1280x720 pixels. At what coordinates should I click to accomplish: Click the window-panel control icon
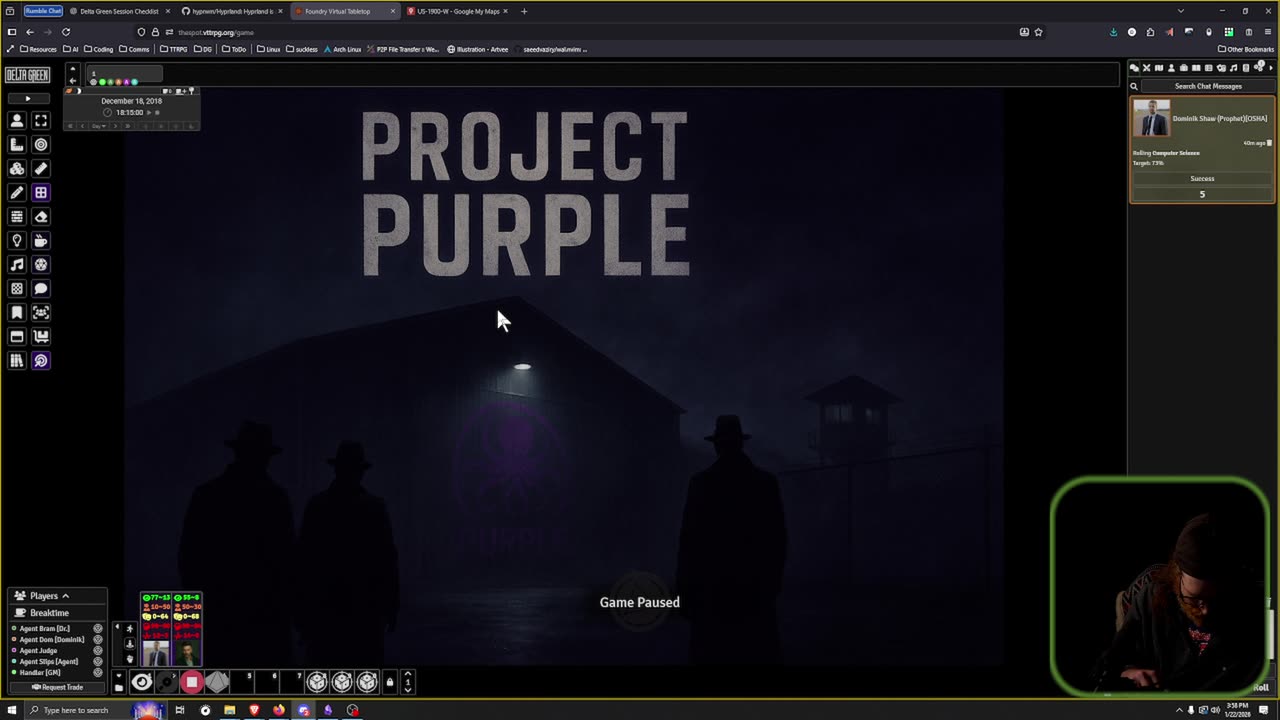[17, 337]
